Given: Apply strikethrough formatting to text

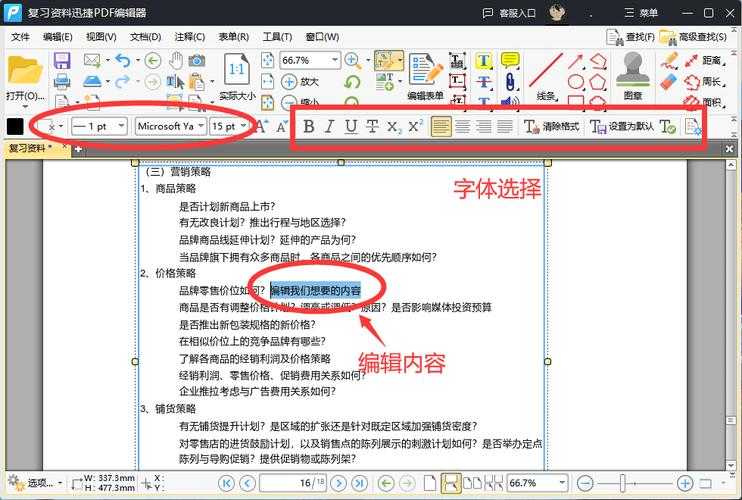Looking at the screenshot, I should (372, 126).
